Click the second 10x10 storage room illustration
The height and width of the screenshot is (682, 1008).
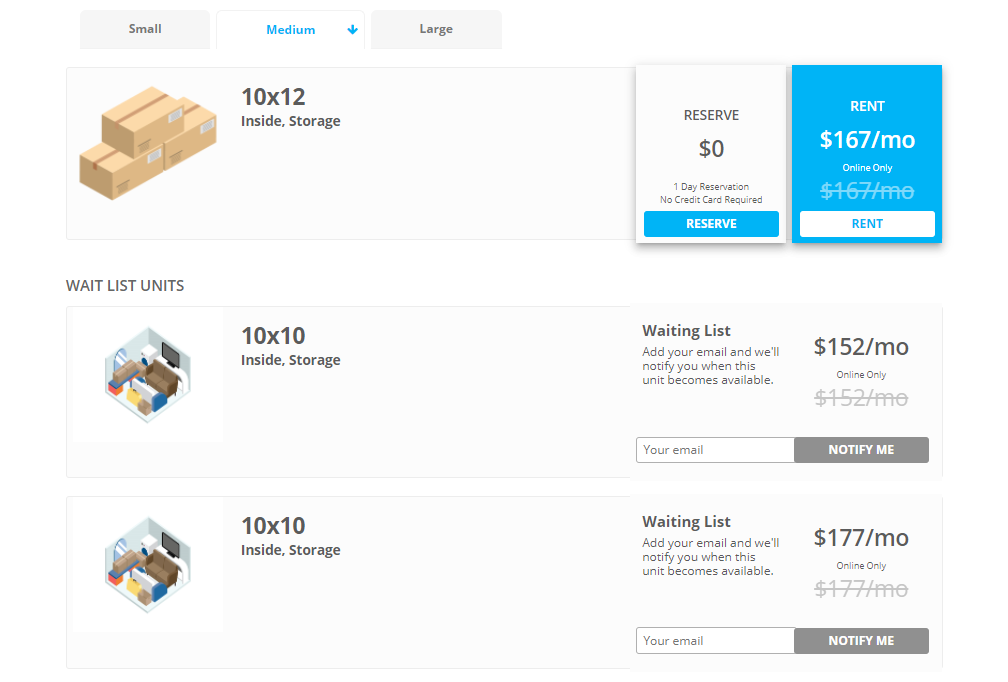pos(148,564)
